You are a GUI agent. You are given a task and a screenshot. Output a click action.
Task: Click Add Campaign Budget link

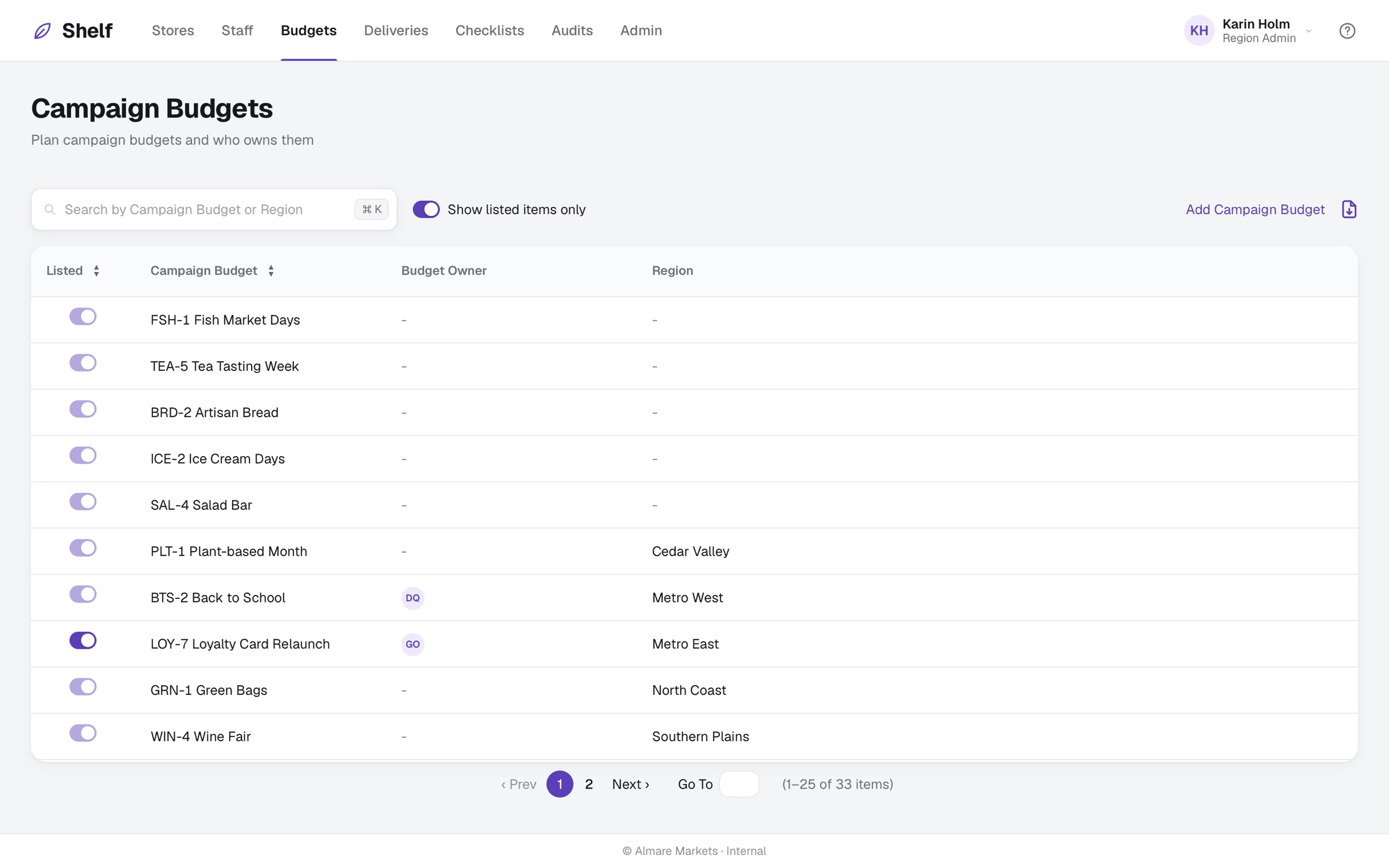(1255, 209)
